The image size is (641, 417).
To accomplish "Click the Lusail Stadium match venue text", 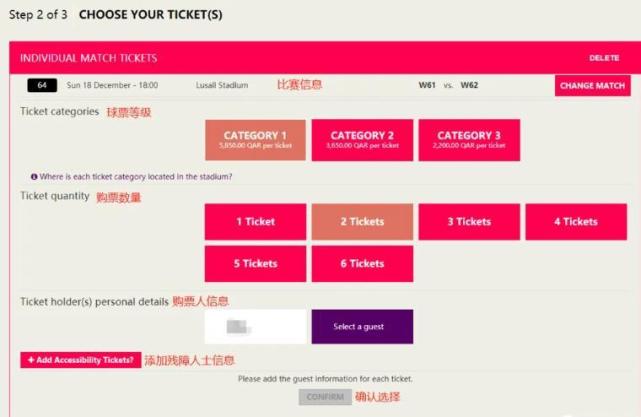I will pos(222,86).
